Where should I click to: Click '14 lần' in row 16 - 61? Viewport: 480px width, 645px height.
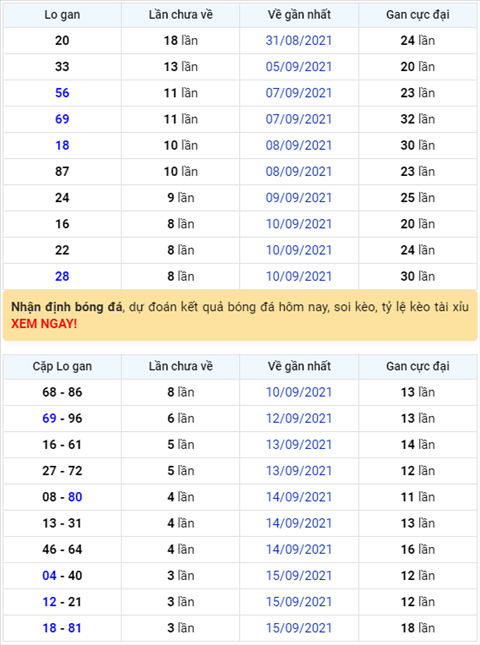tap(417, 445)
